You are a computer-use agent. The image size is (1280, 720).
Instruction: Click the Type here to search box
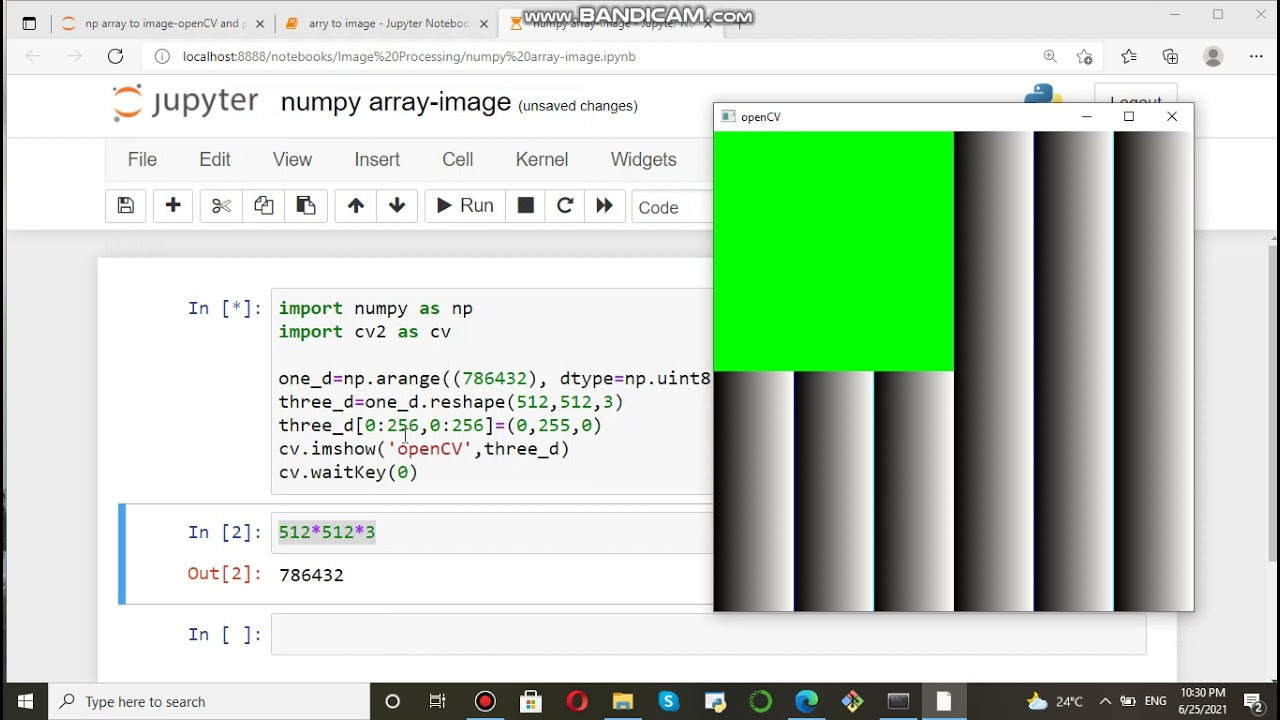(209, 701)
